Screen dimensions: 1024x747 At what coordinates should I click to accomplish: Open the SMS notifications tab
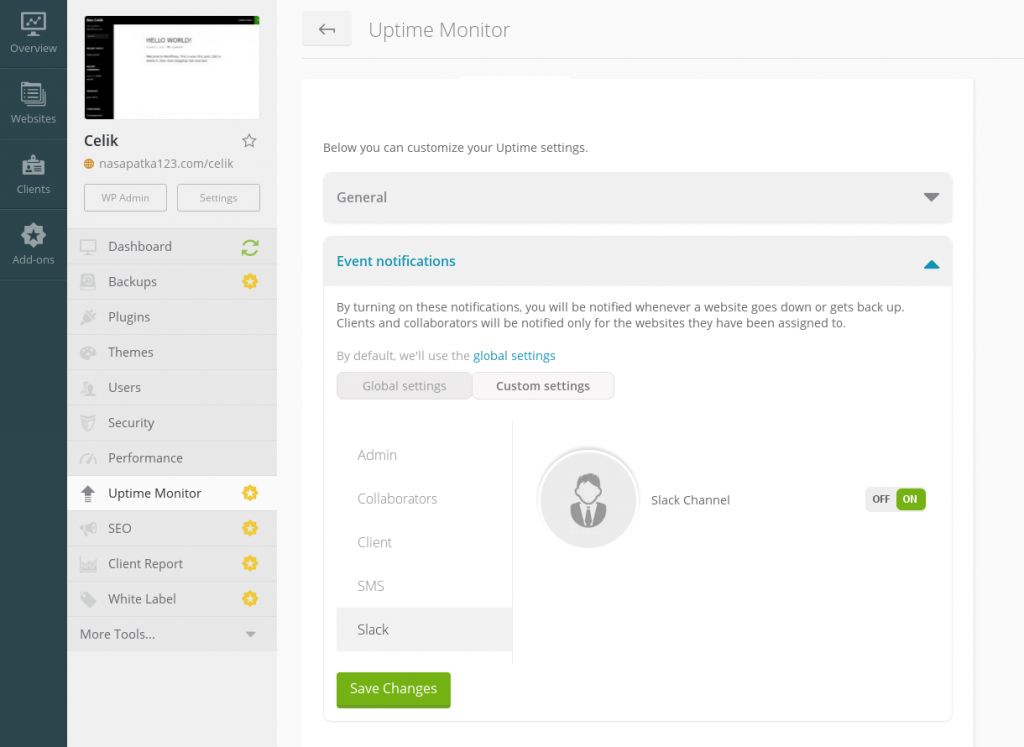371,586
